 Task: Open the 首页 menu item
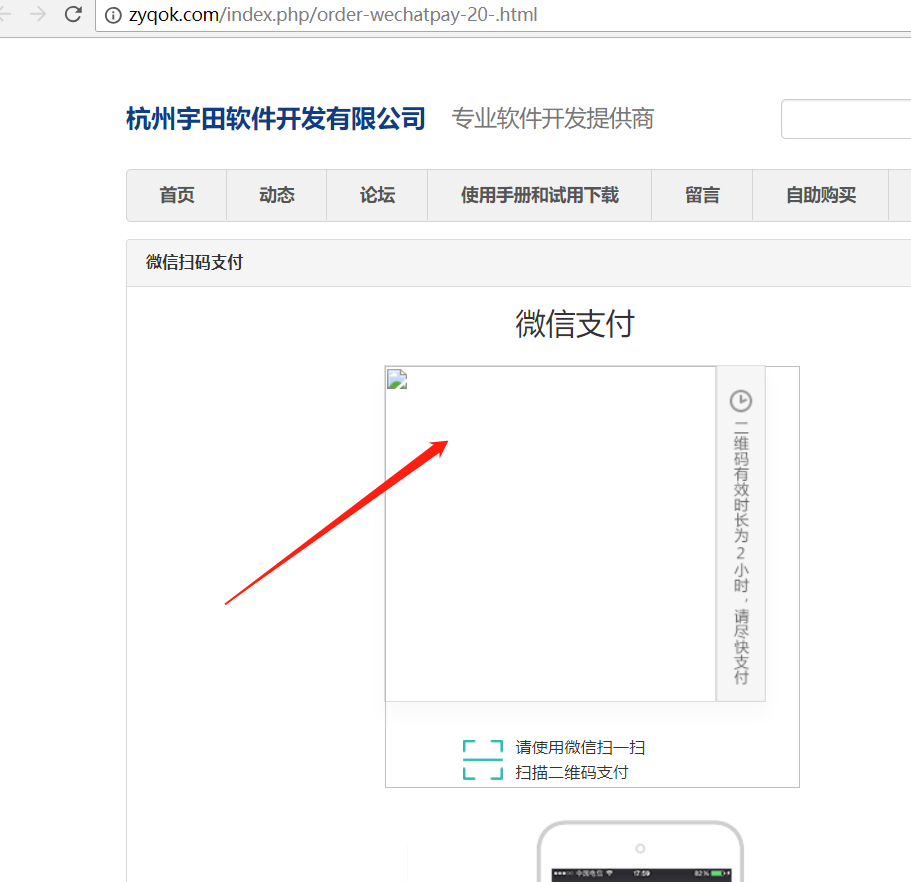coord(177,195)
